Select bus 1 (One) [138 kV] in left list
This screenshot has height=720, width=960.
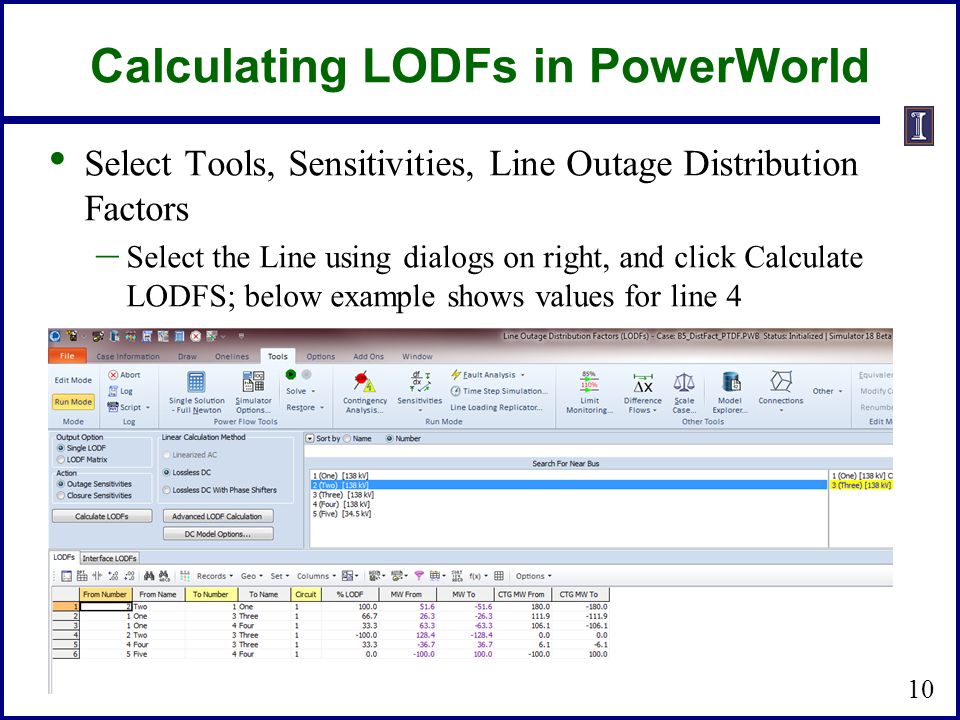click(568, 476)
